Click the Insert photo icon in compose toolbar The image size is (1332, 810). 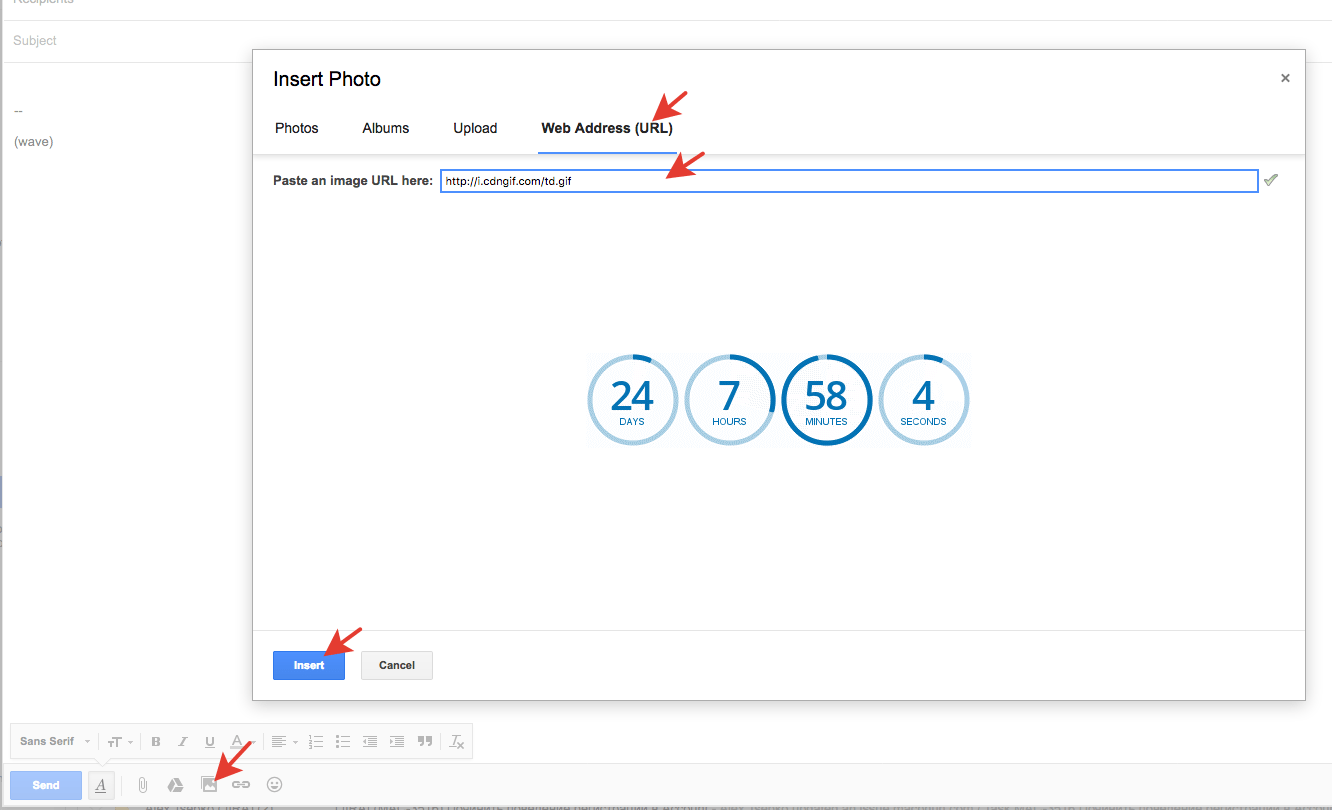click(209, 784)
